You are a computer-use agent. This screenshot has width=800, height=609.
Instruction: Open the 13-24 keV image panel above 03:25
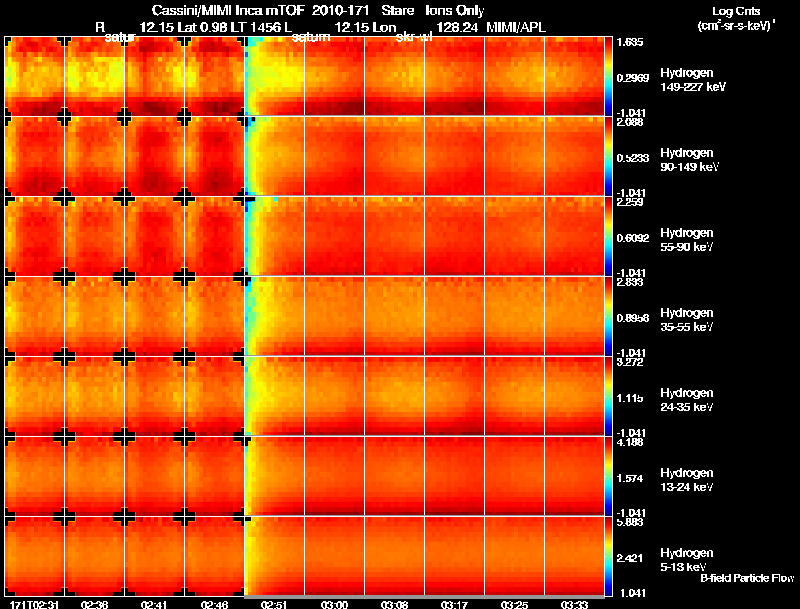(x=515, y=476)
